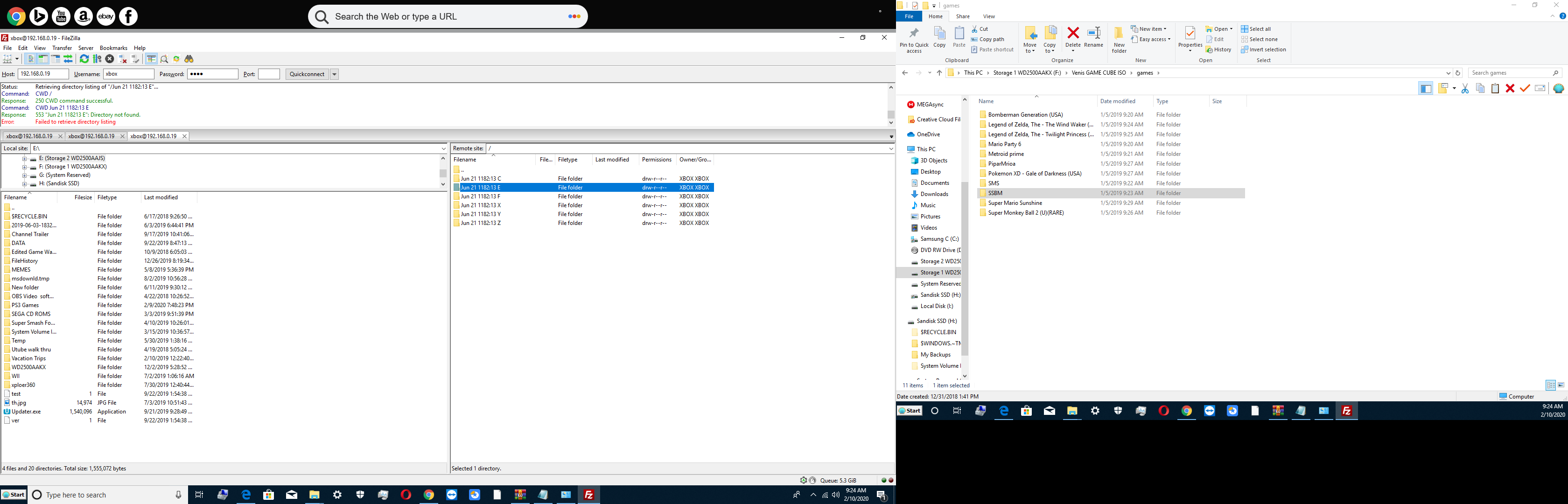
Task: Toggle FileZilla synchronized browsing icon
Action: (x=176, y=59)
